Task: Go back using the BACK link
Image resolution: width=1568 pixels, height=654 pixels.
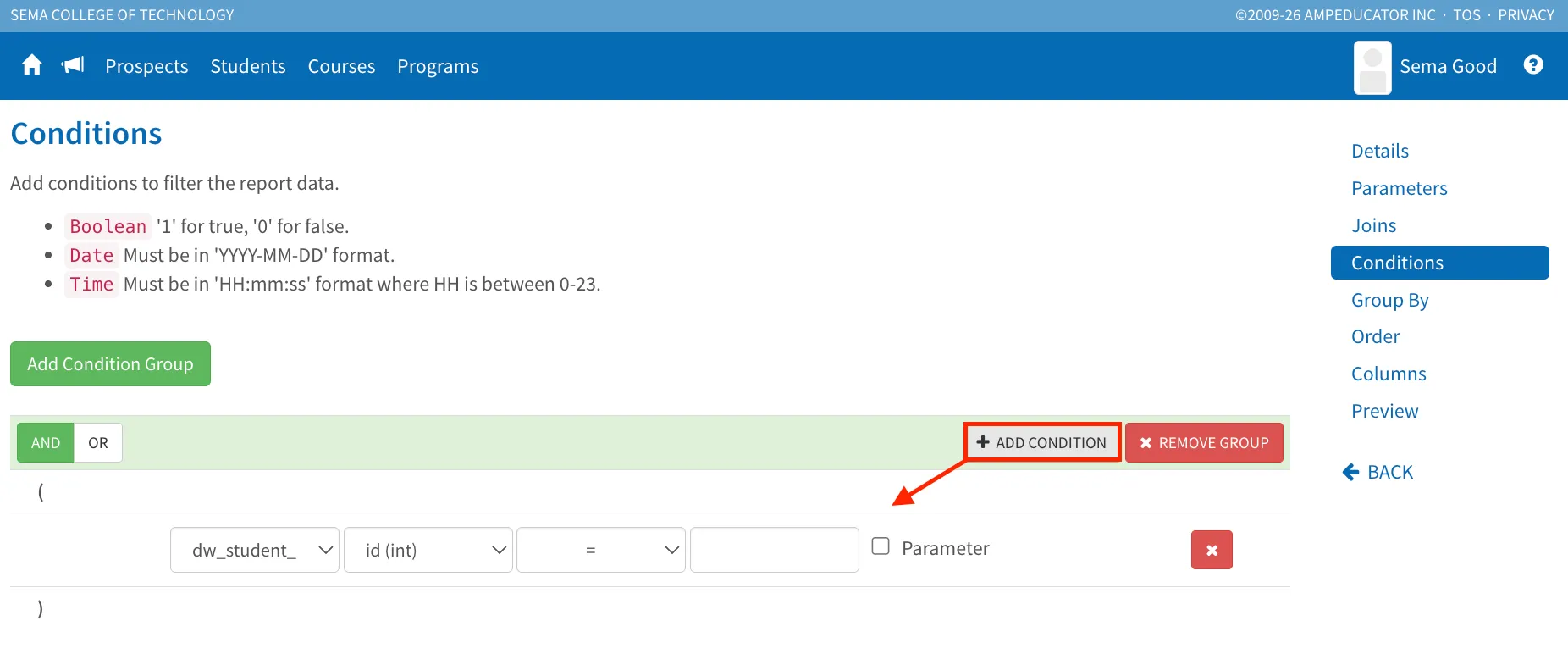Action: [x=1378, y=472]
